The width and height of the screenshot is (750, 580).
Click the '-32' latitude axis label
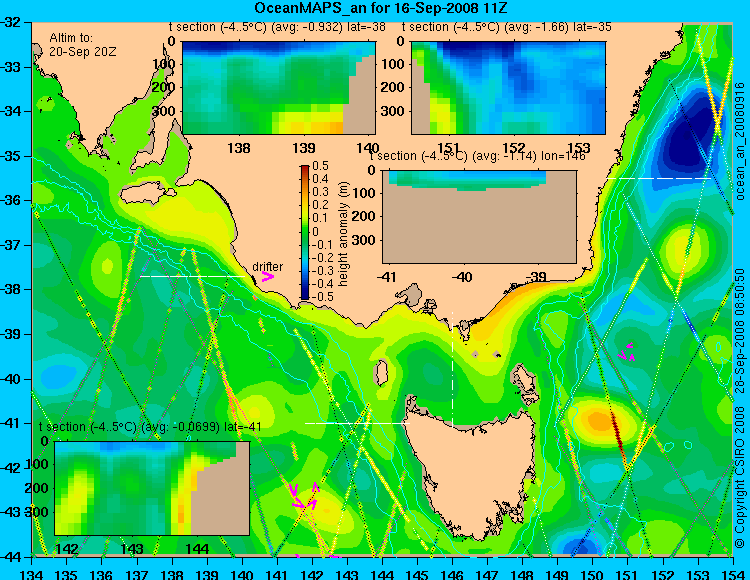coord(11,22)
